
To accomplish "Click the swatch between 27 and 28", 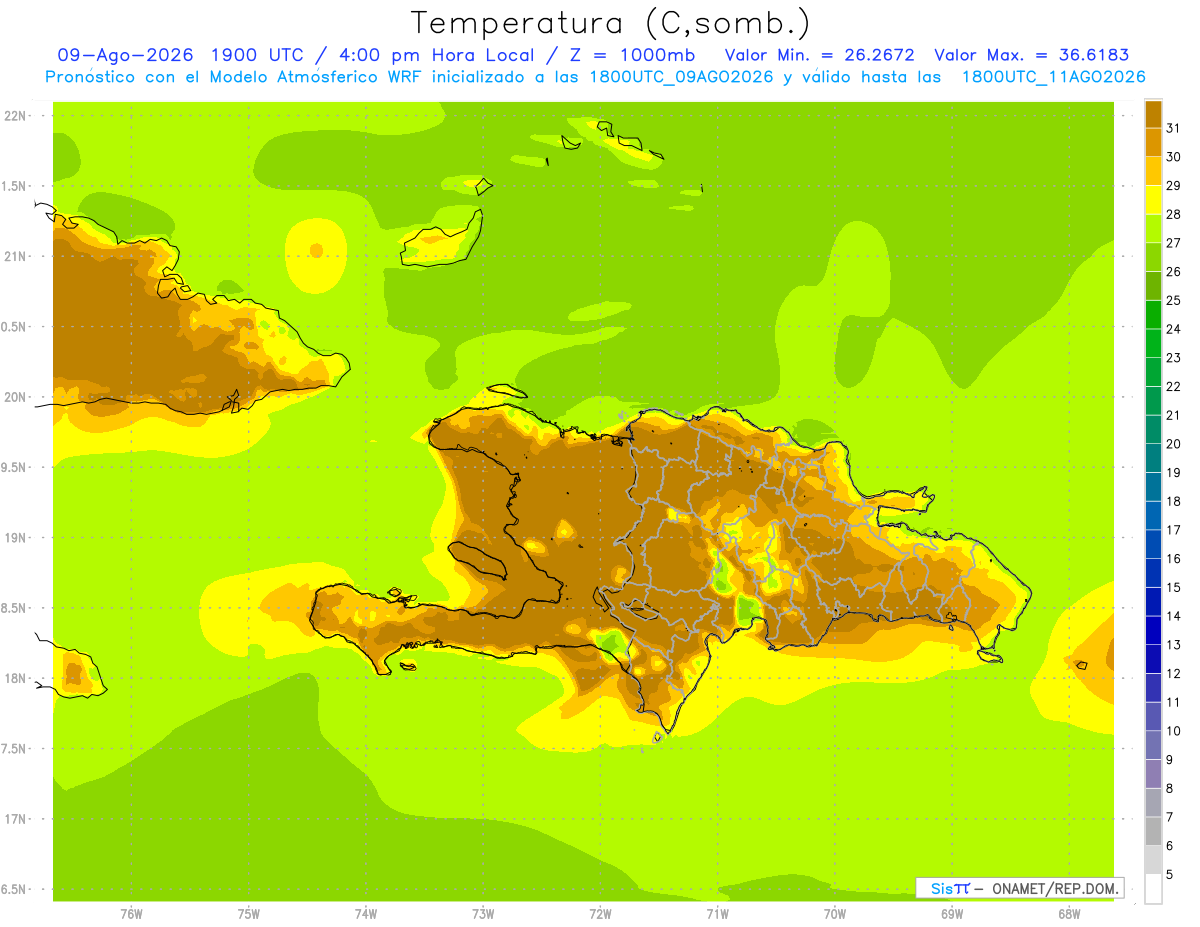I will (x=1153, y=229).
